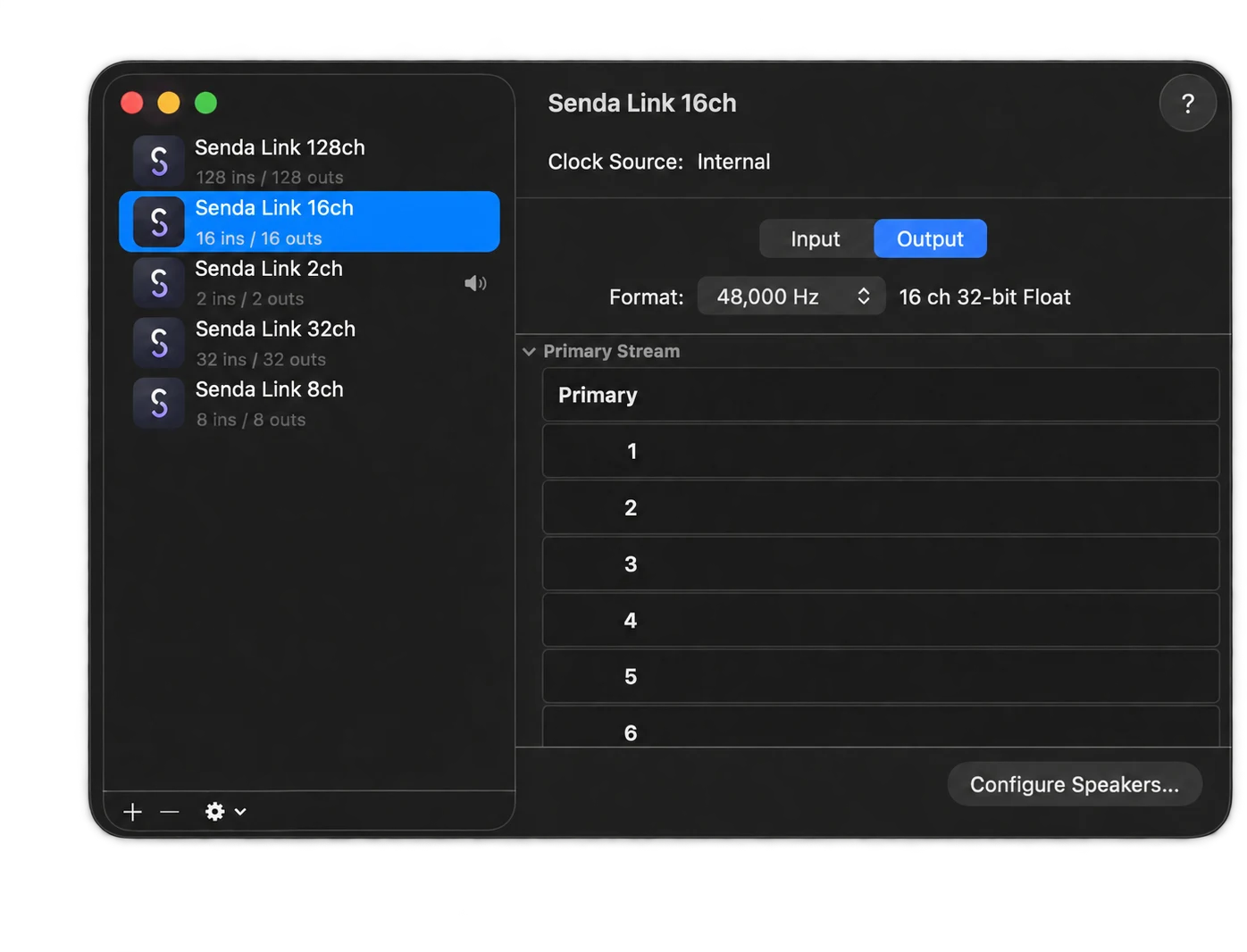
Task: Select channel 6 row
Action: (x=881, y=727)
